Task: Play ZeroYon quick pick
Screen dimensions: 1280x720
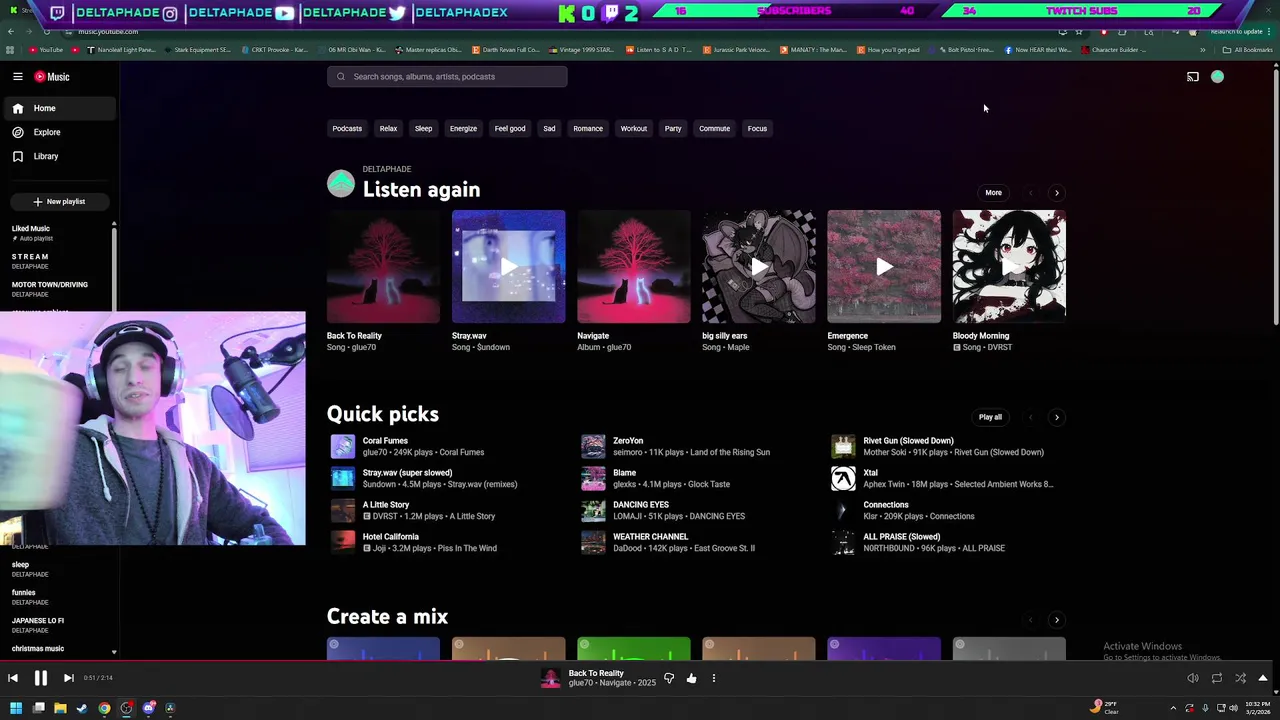Action: [x=593, y=446]
